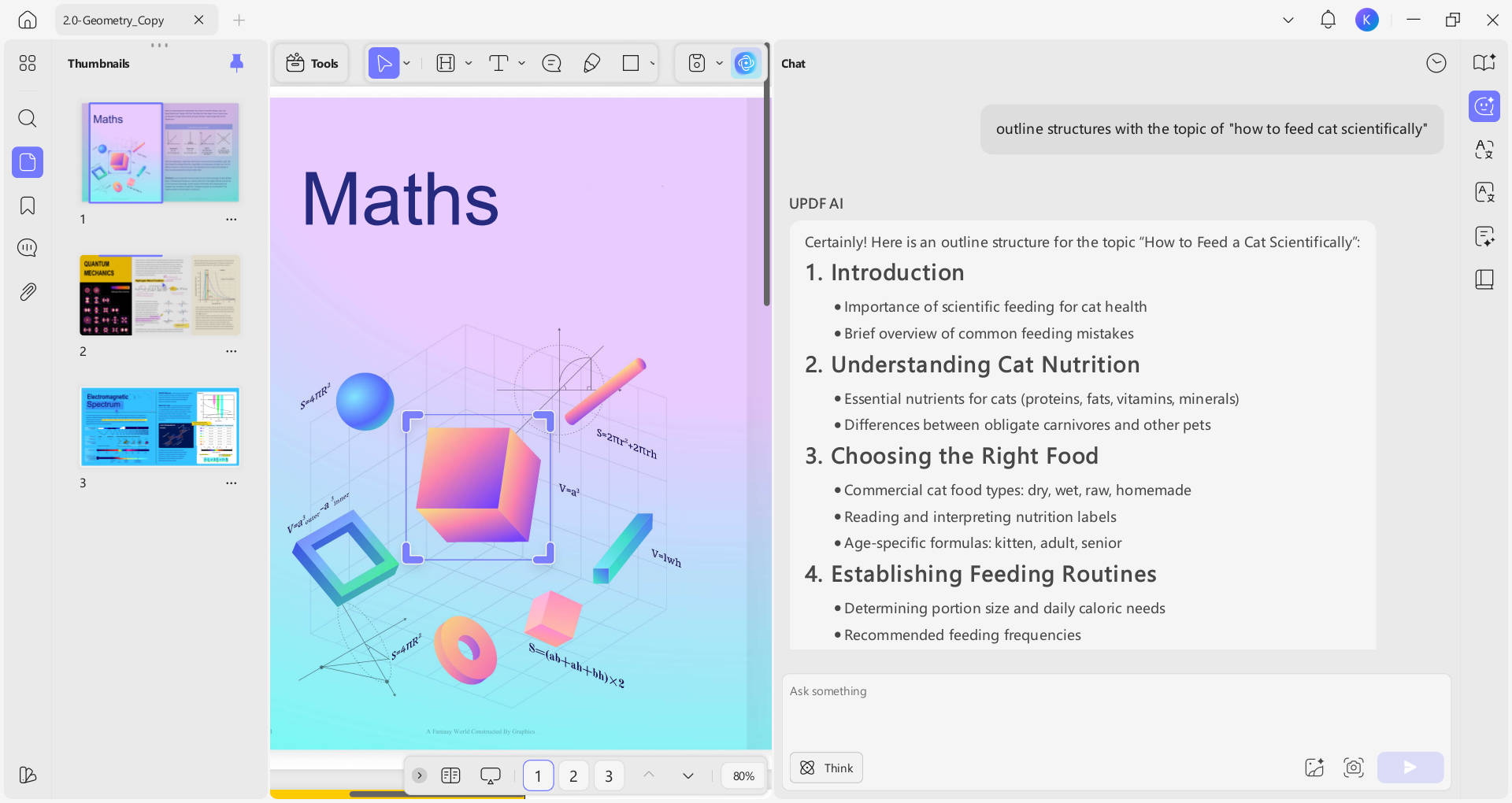This screenshot has height=803, width=1512.
Task: Open the search panel in left sidebar
Action: [27, 118]
